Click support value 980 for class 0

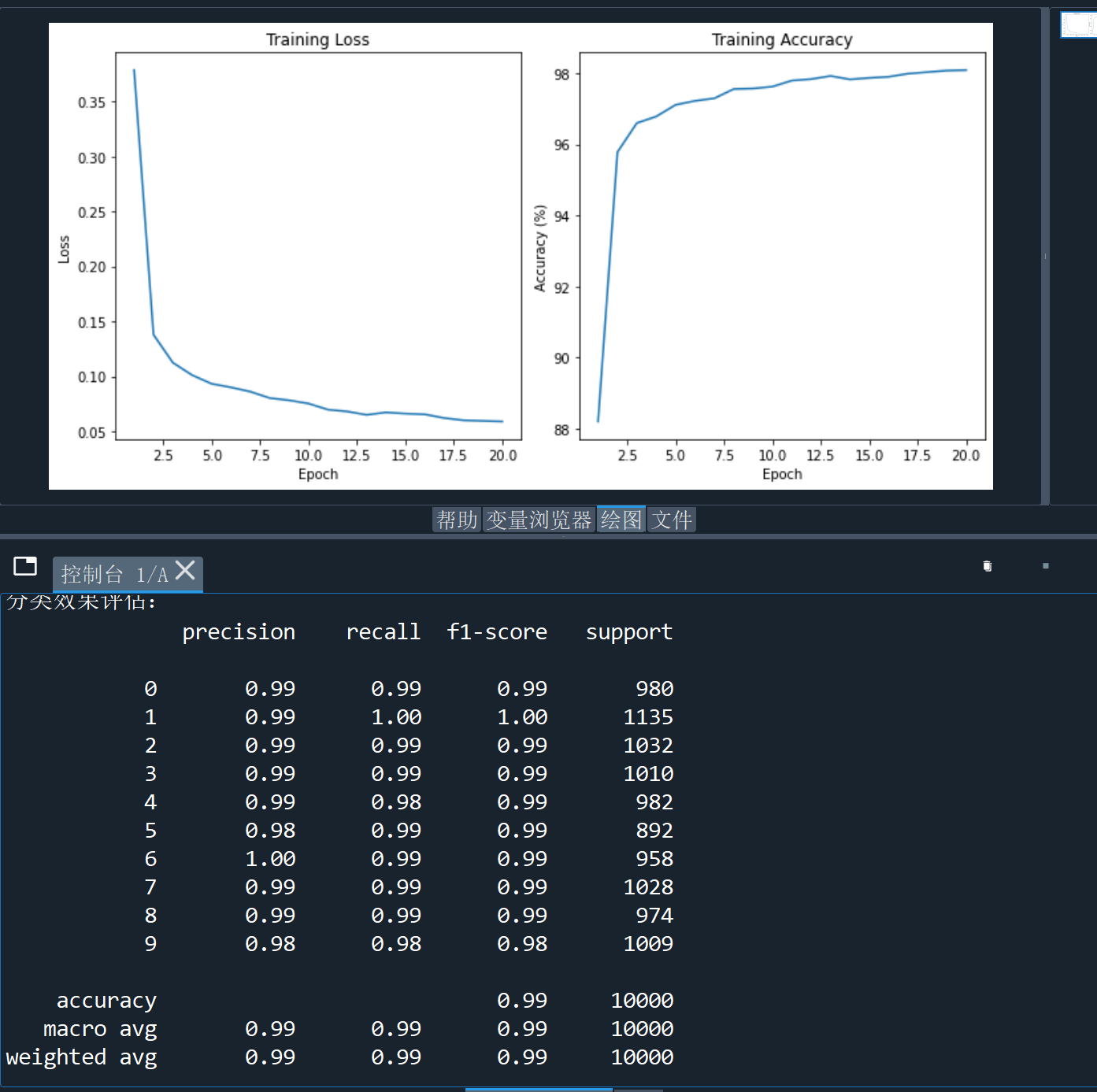tap(654, 689)
